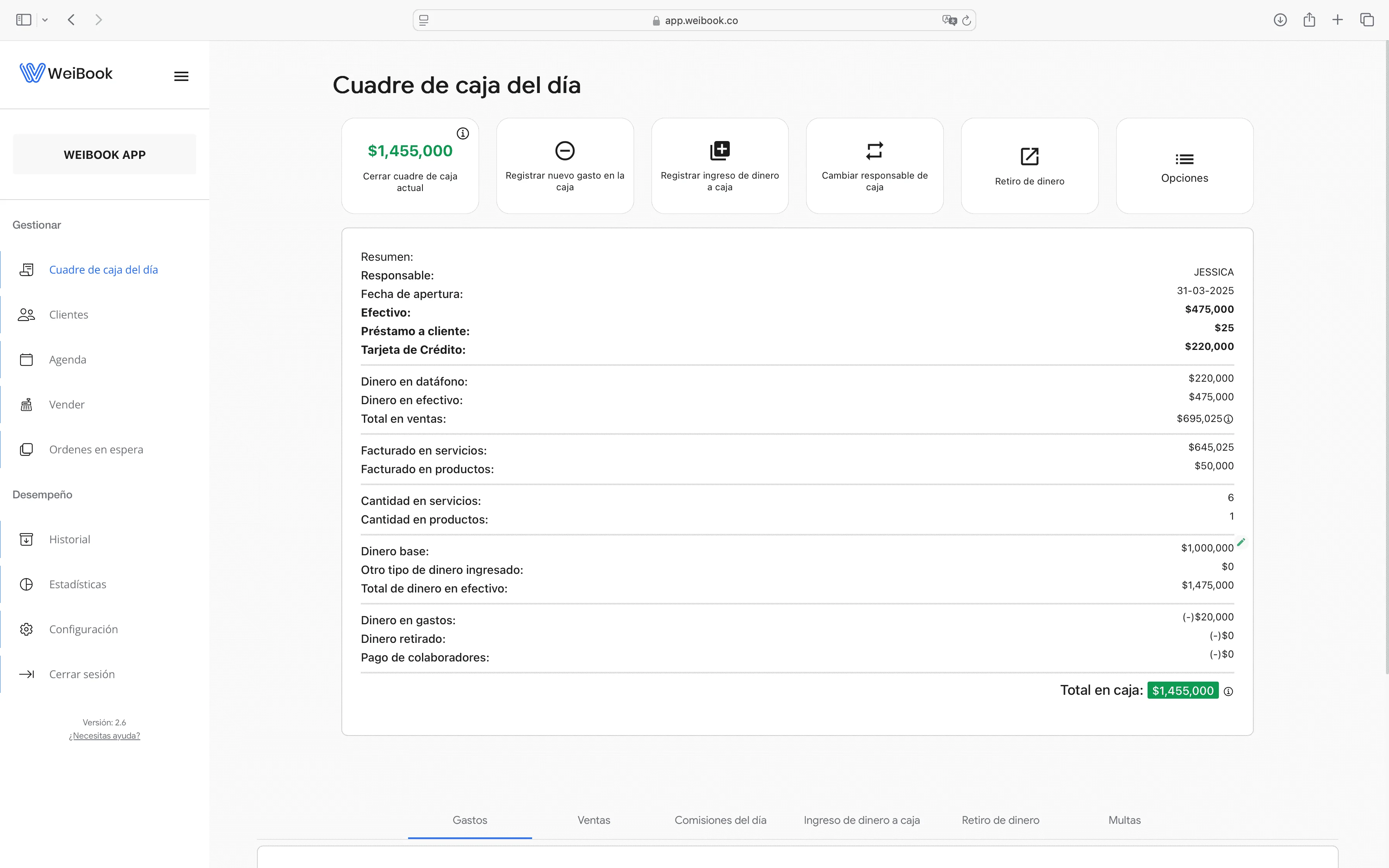Select the Multas tab
The width and height of the screenshot is (1389, 868).
1124,820
